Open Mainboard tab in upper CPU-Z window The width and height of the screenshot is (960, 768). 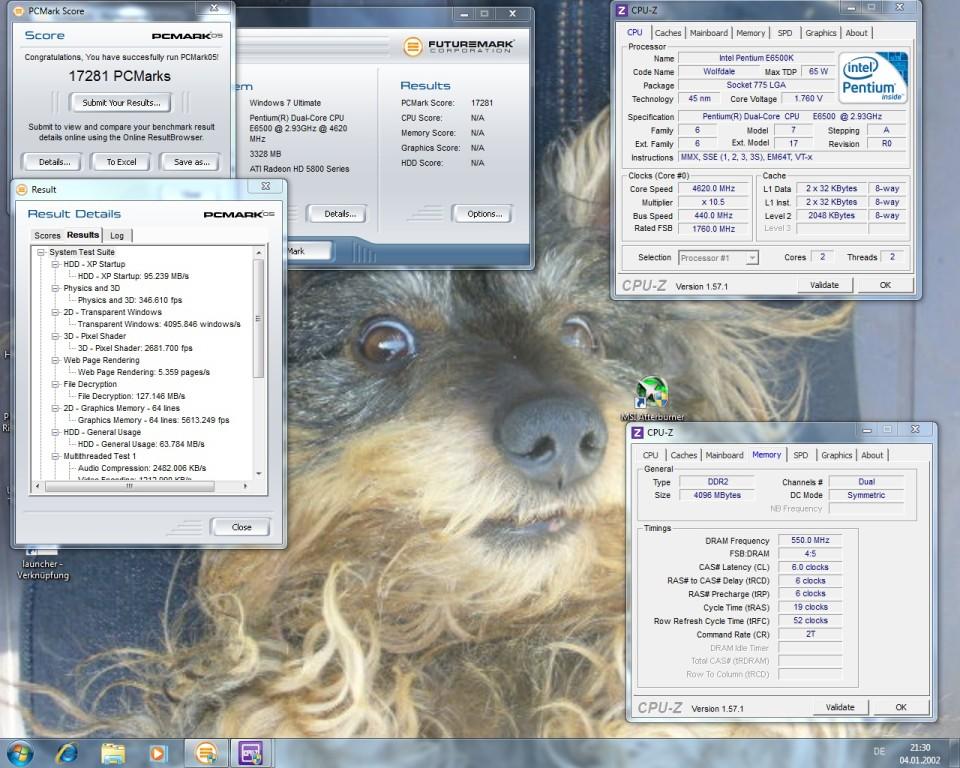[x=709, y=33]
